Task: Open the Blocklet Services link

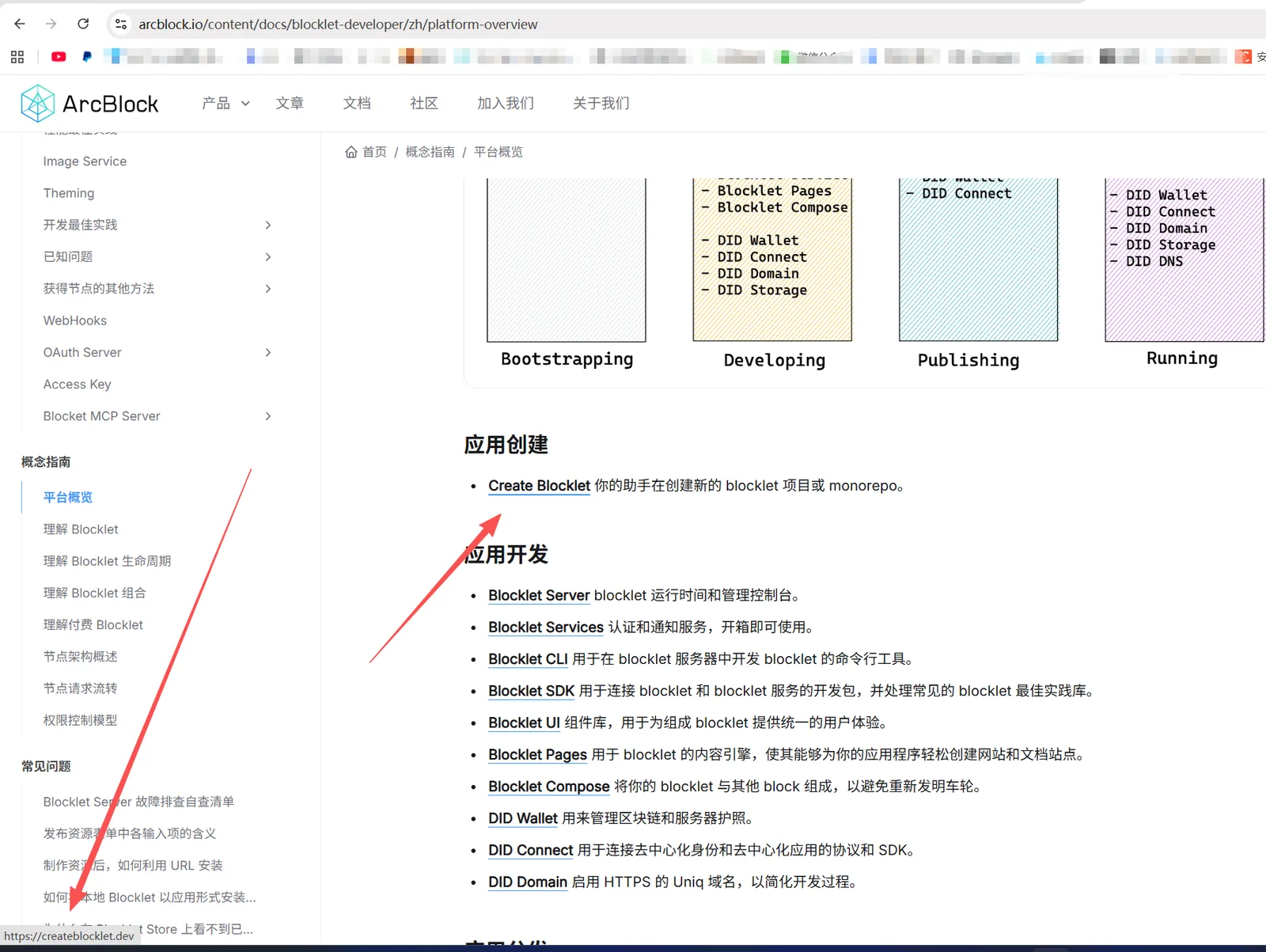Action: (546, 628)
